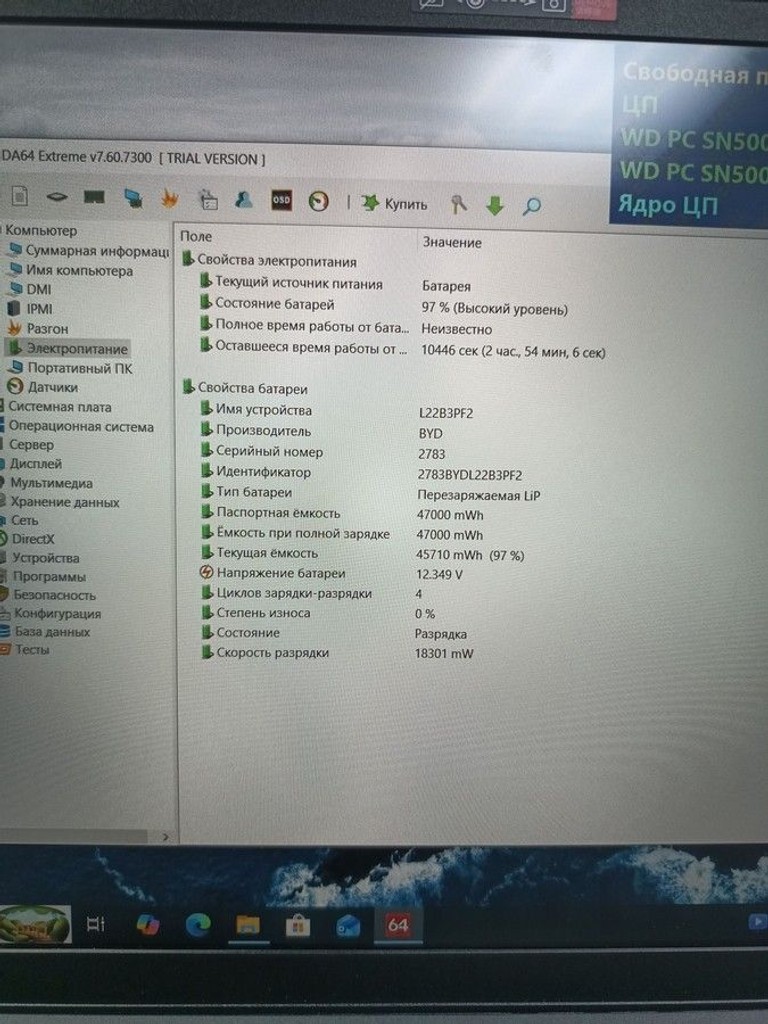This screenshot has width=768, height=1024.
Task: Expand the Дисплей category
Action: (x=34, y=464)
